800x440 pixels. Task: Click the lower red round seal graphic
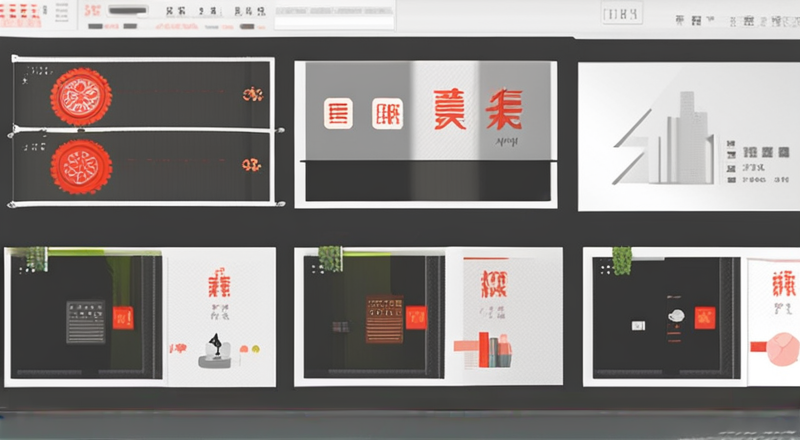[x=81, y=167]
